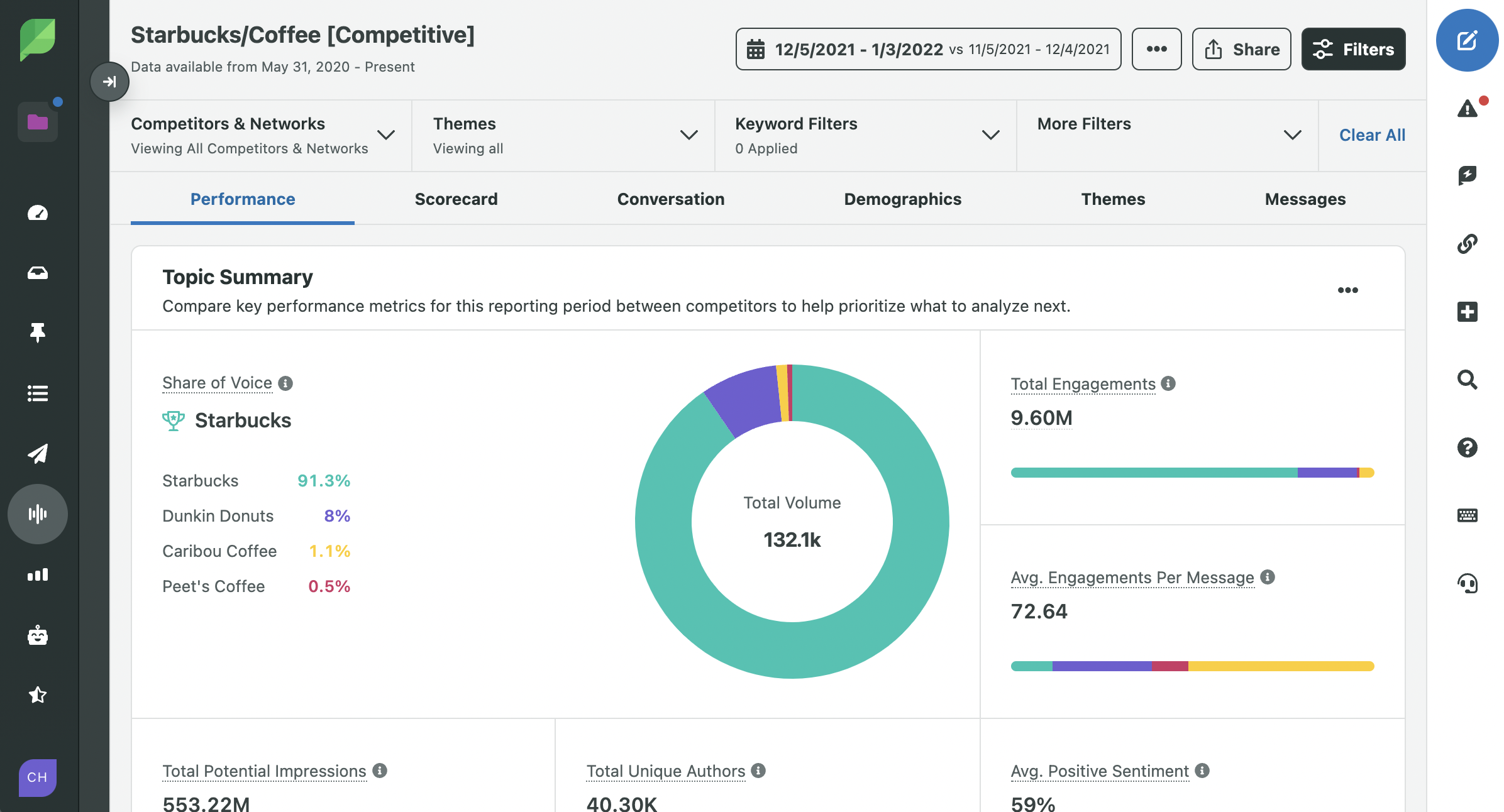Screen dimensions: 1504x812
Task: Click the Share button
Action: 1241,49
